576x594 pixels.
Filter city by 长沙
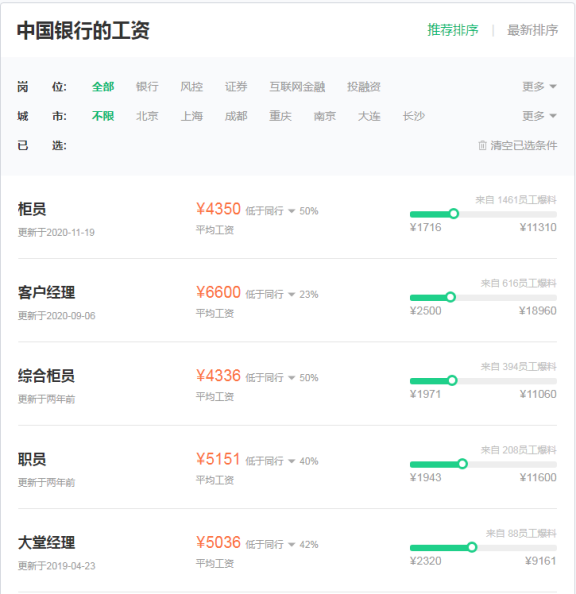point(413,116)
